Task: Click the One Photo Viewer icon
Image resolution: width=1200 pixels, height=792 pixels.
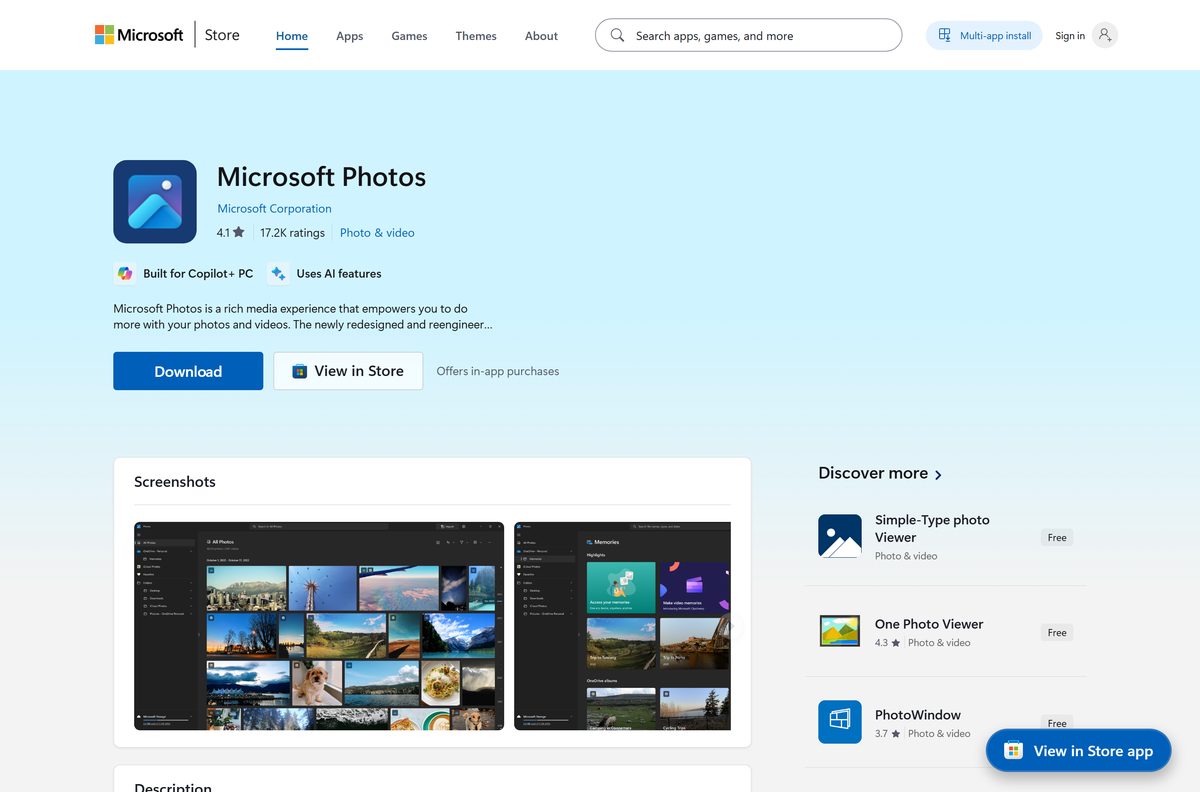Action: tap(840, 631)
